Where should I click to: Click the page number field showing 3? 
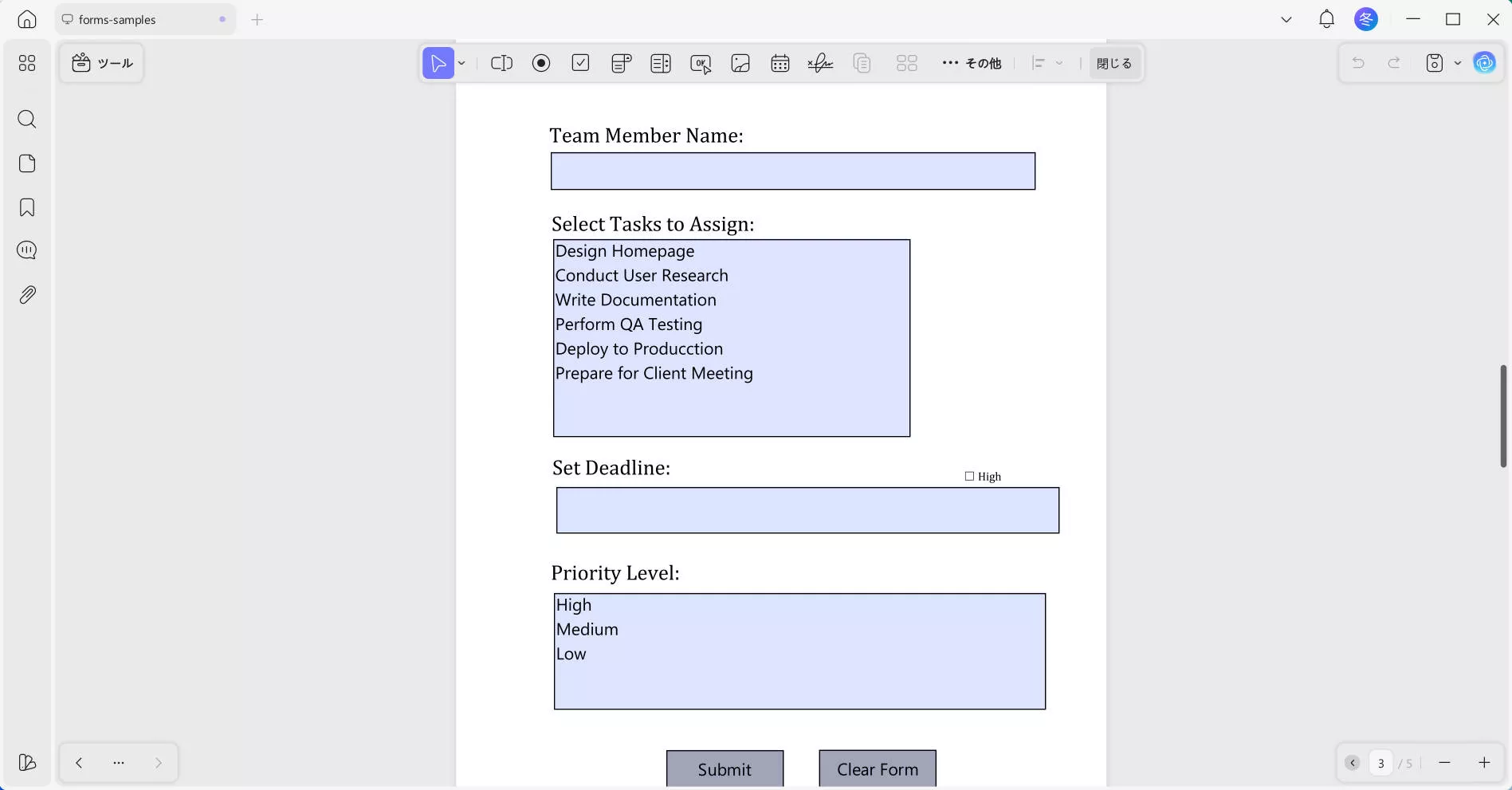1381,763
